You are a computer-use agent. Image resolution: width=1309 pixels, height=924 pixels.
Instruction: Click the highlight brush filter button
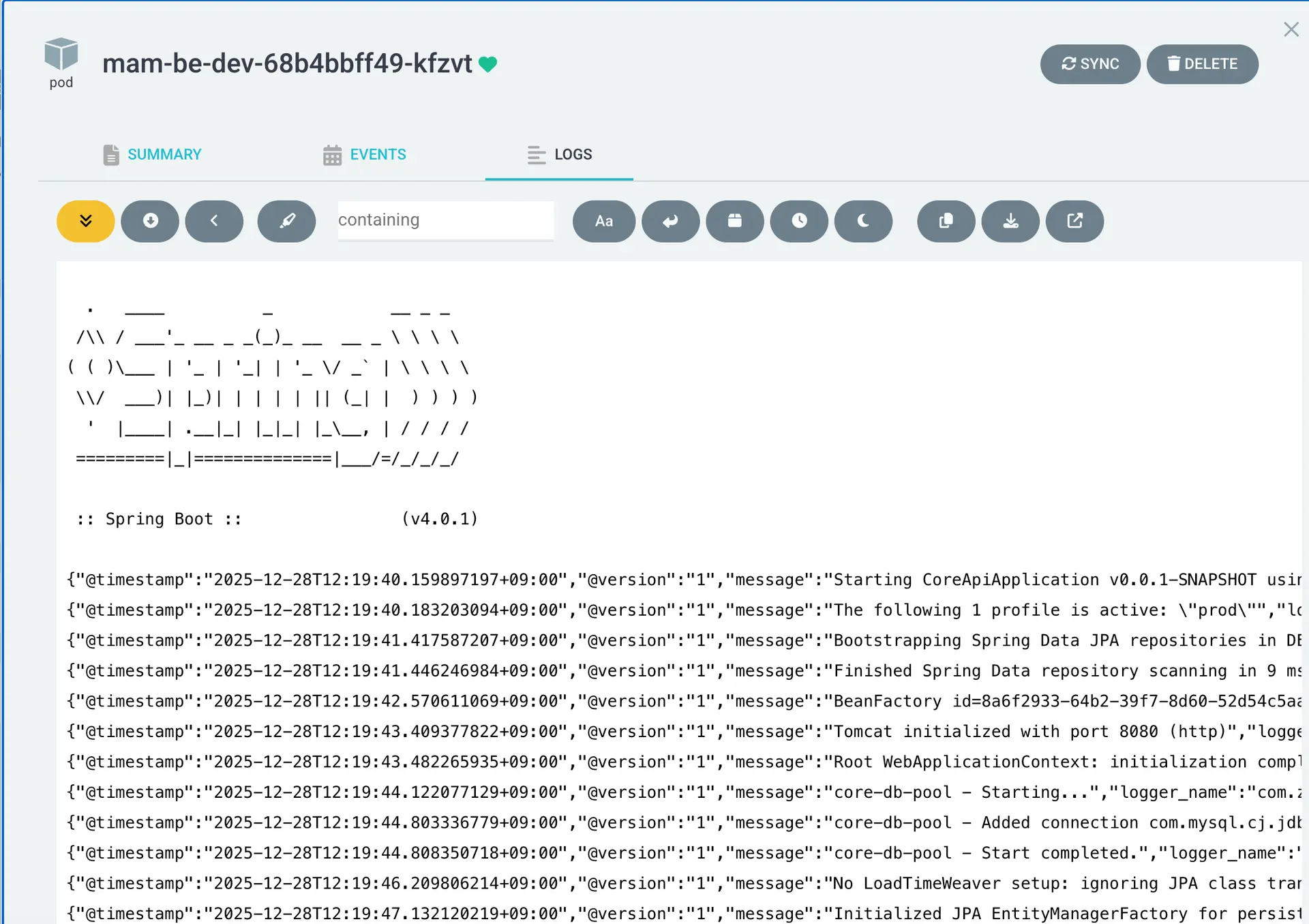click(286, 221)
